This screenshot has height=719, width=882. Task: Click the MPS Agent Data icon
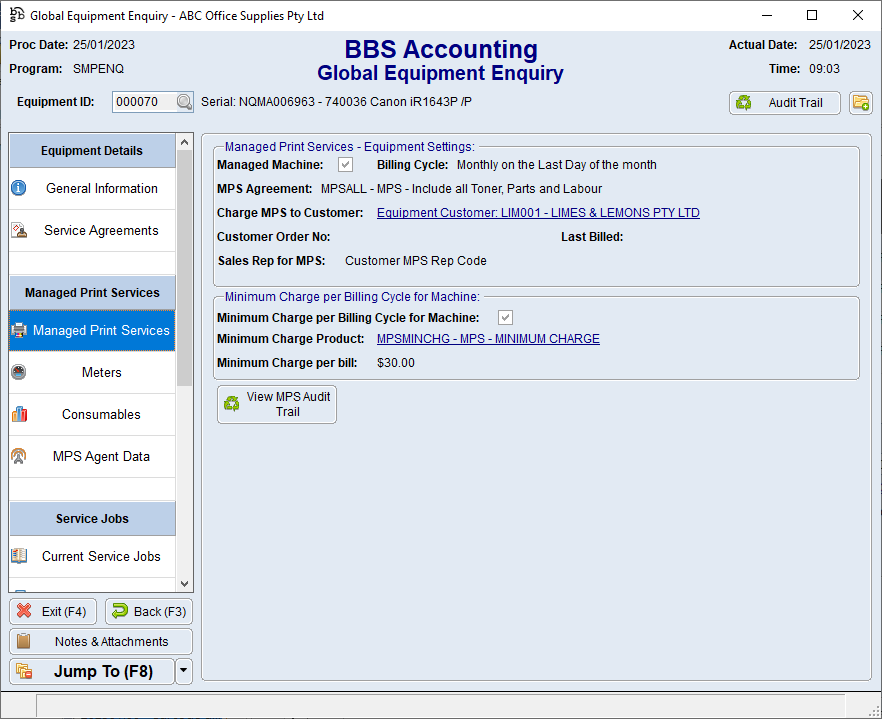click(19, 457)
